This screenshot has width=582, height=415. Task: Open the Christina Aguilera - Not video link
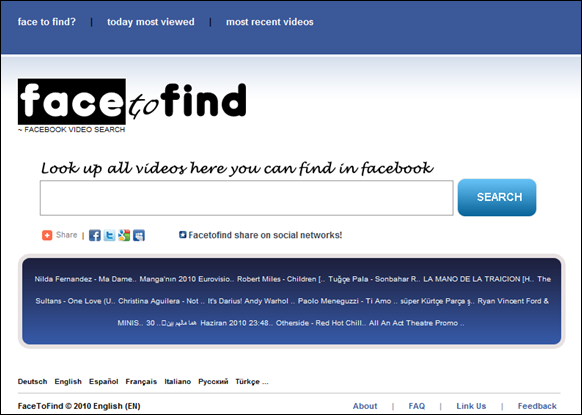[161, 301]
